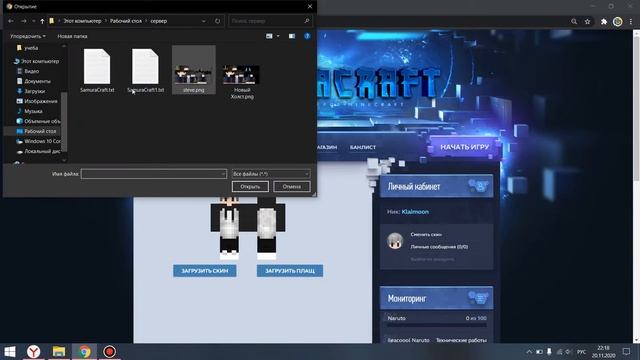Go back in the Open dialog

pos(11,21)
